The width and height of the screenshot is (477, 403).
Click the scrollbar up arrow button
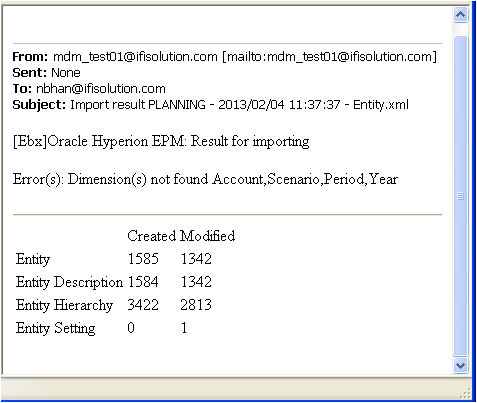460,15
